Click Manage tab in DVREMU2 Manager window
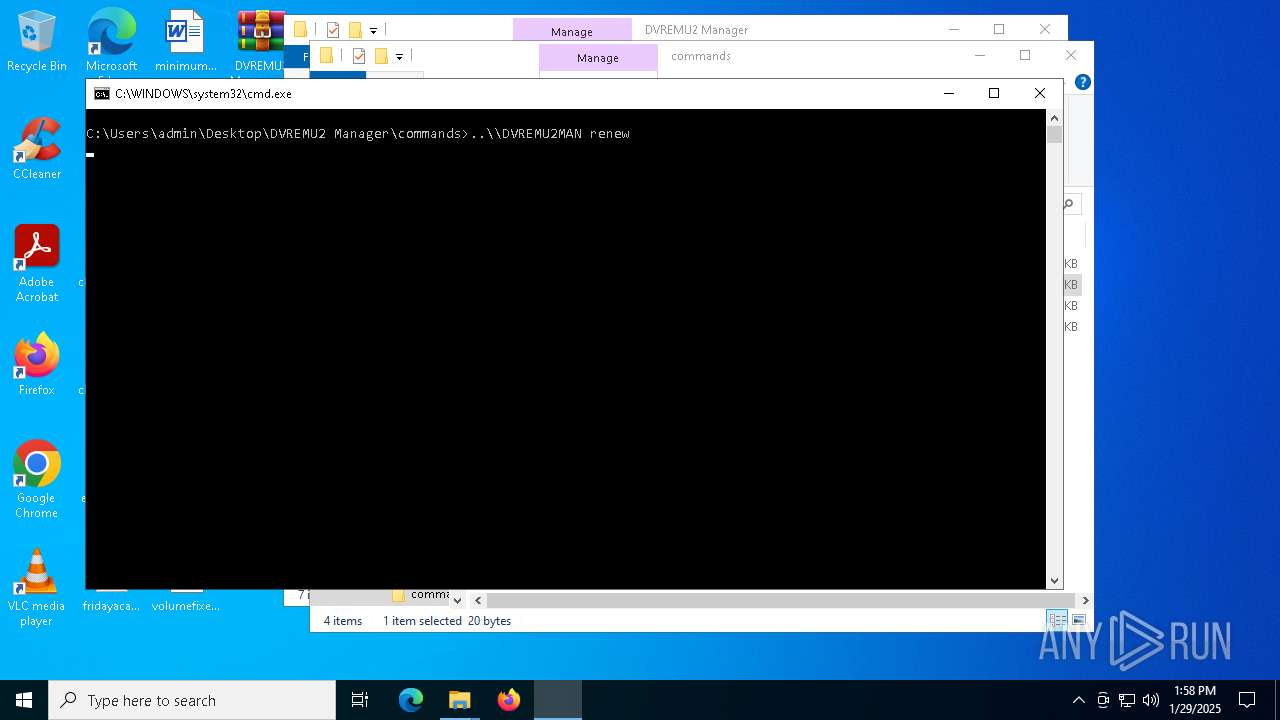 (572, 31)
